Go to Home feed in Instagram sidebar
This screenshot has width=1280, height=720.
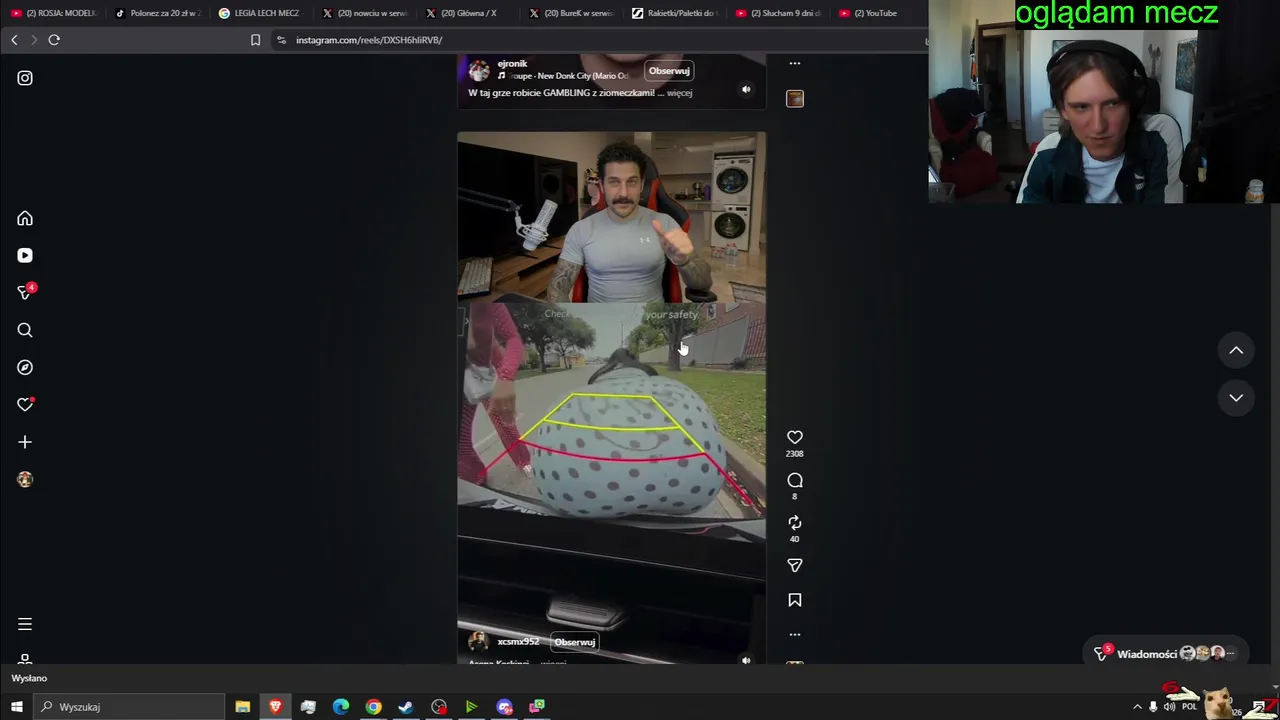pyautogui.click(x=25, y=218)
